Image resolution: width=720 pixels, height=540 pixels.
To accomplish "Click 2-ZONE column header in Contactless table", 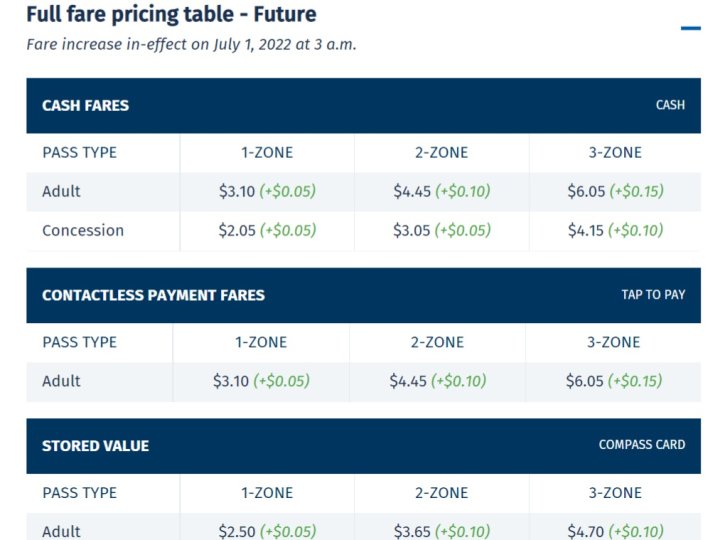I will [437, 342].
